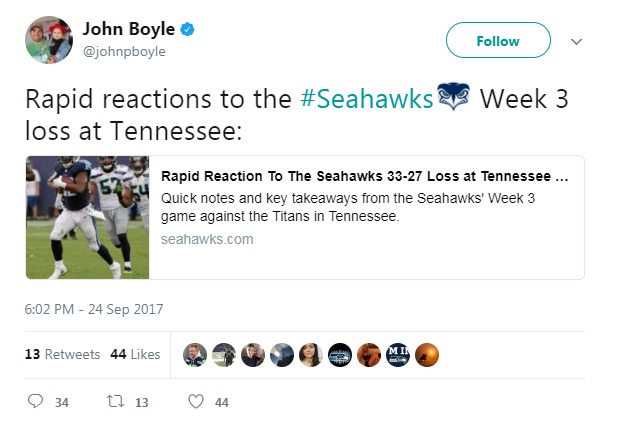Open the orange sunset liker avatar

pos(426,355)
